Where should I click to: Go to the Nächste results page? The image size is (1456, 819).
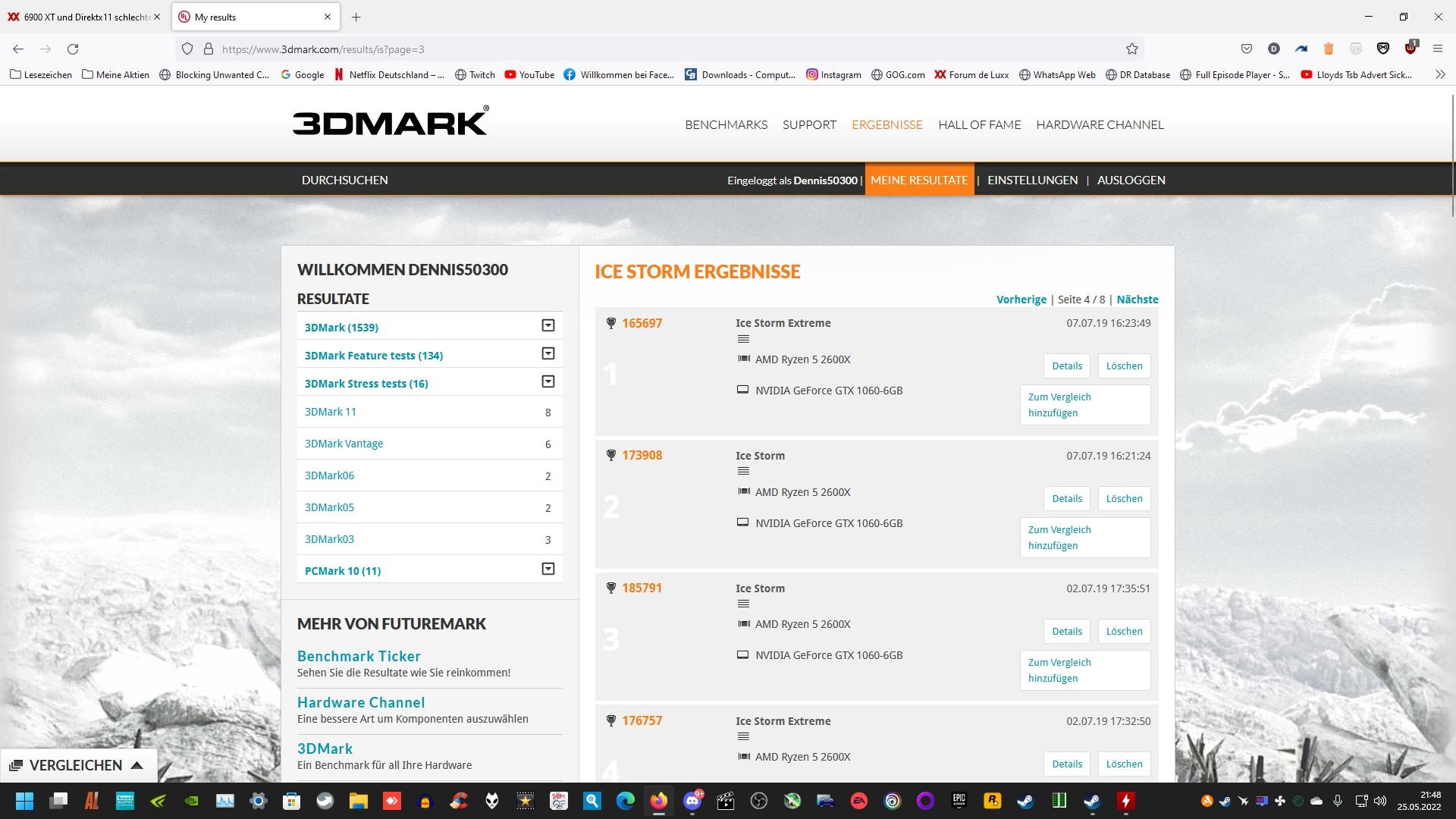click(1137, 300)
